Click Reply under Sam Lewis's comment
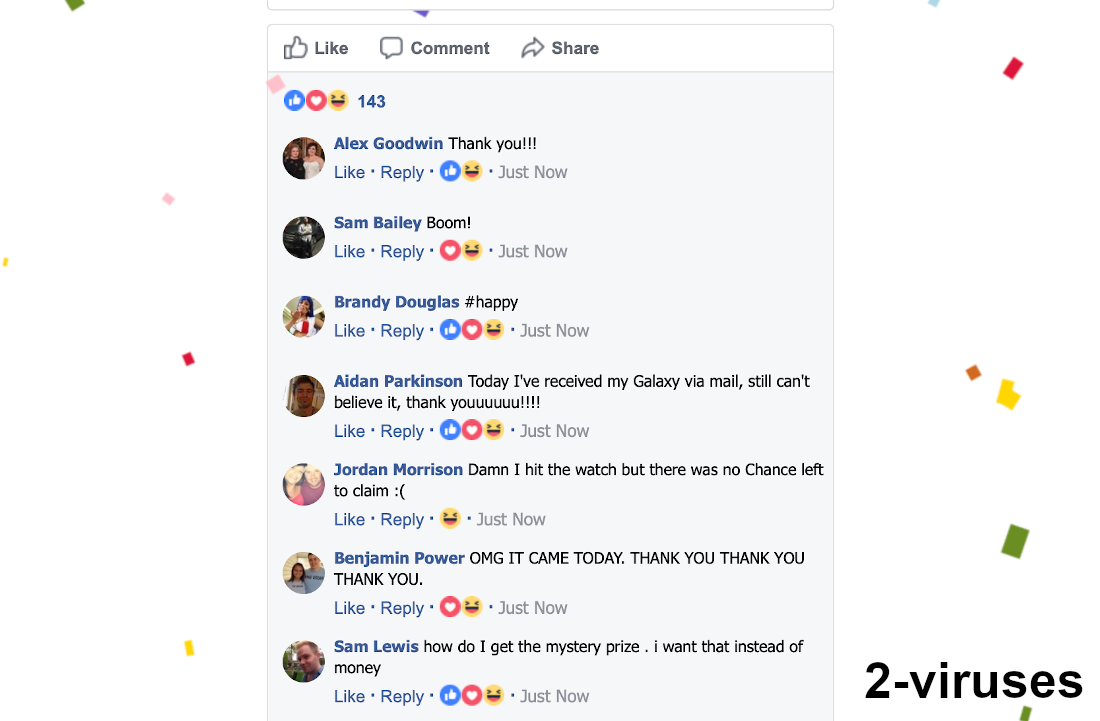Image resolution: width=1100 pixels, height=721 pixels. point(402,695)
